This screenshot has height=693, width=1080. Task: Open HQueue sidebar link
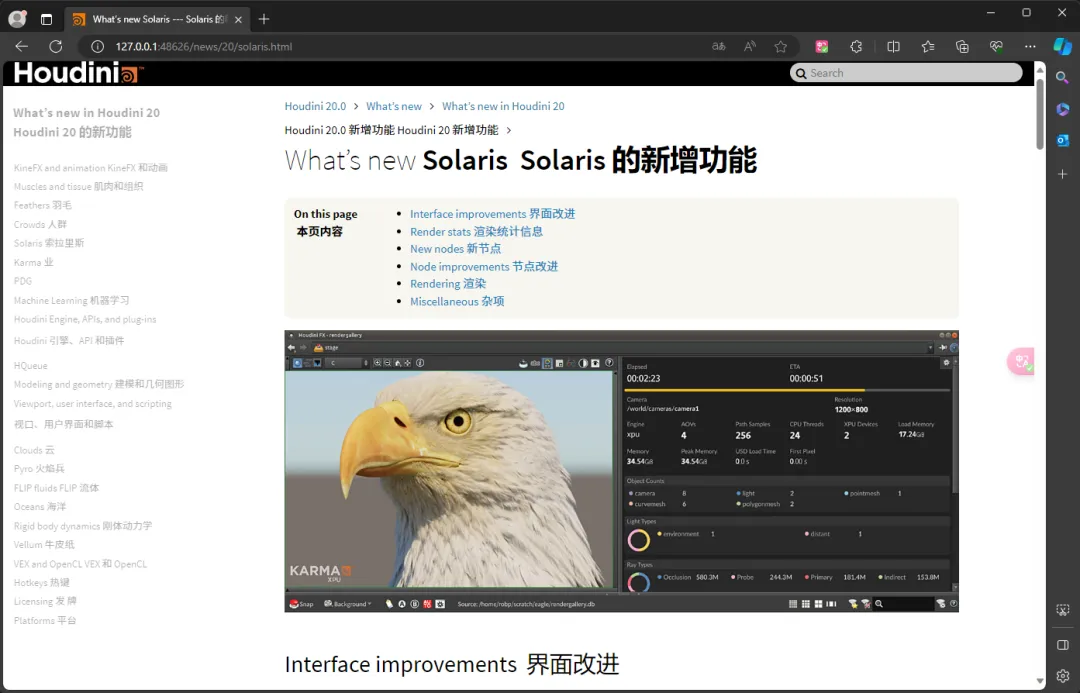tap(30, 366)
